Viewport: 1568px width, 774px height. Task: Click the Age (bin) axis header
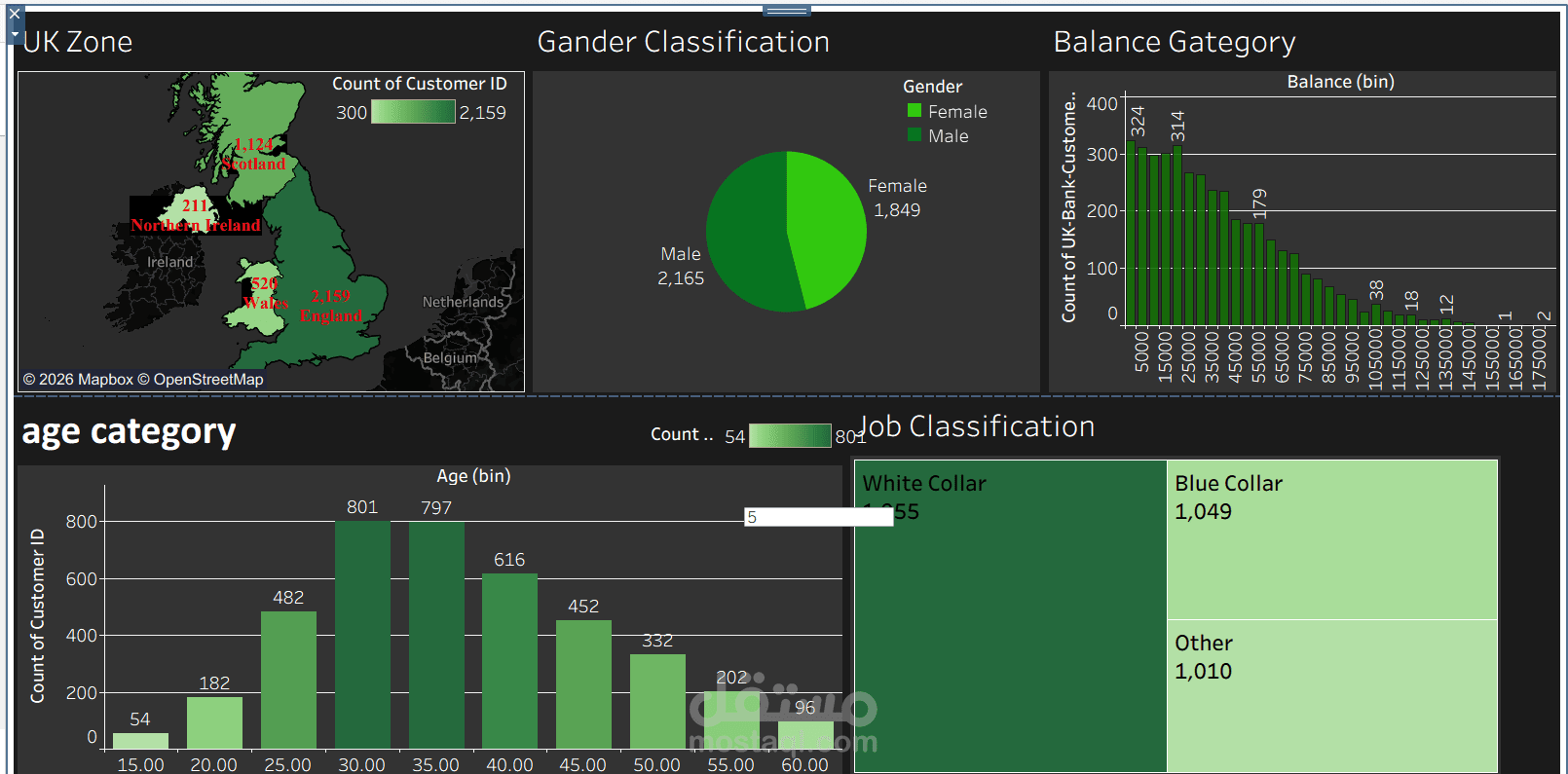pyautogui.click(x=473, y=476)
